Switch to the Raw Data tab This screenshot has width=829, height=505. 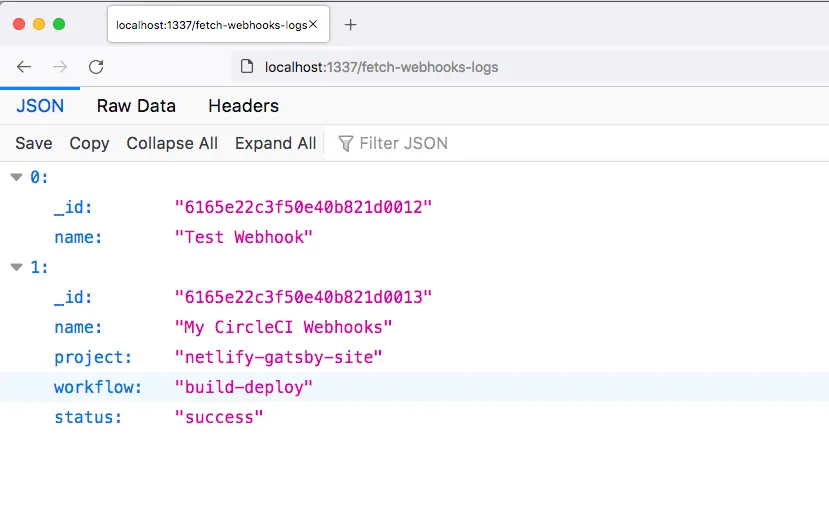[x=136, y=106]
